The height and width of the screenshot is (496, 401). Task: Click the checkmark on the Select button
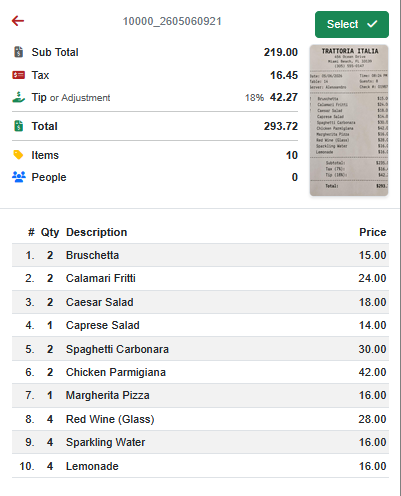[372, 24]
